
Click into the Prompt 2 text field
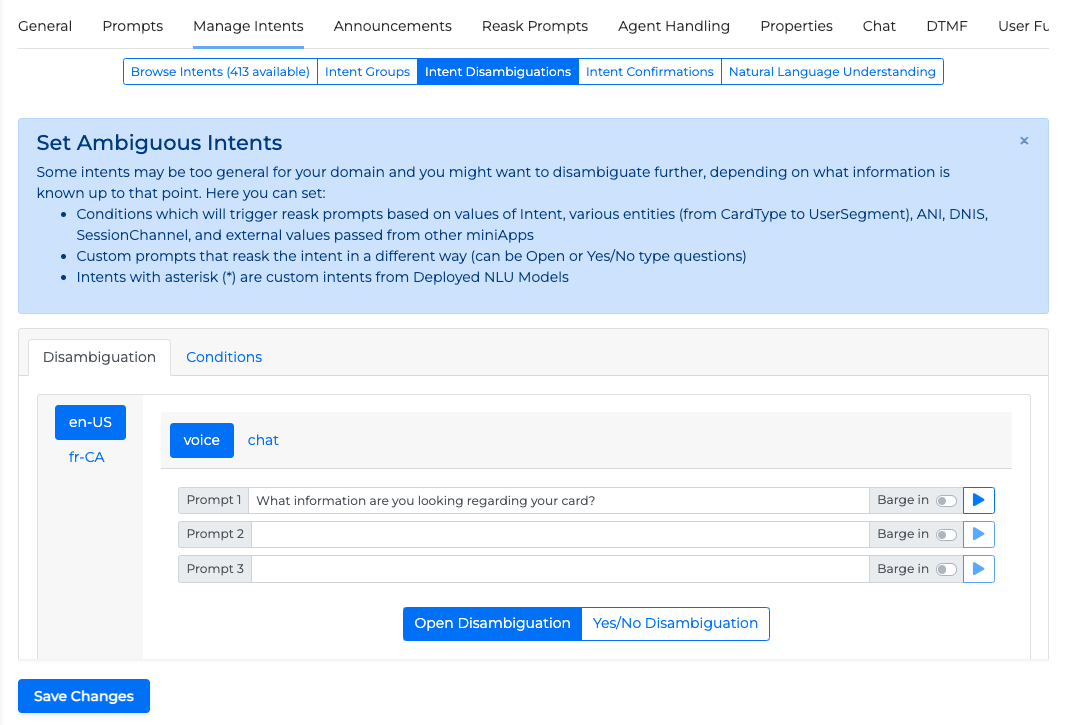(x=560, y=534)
